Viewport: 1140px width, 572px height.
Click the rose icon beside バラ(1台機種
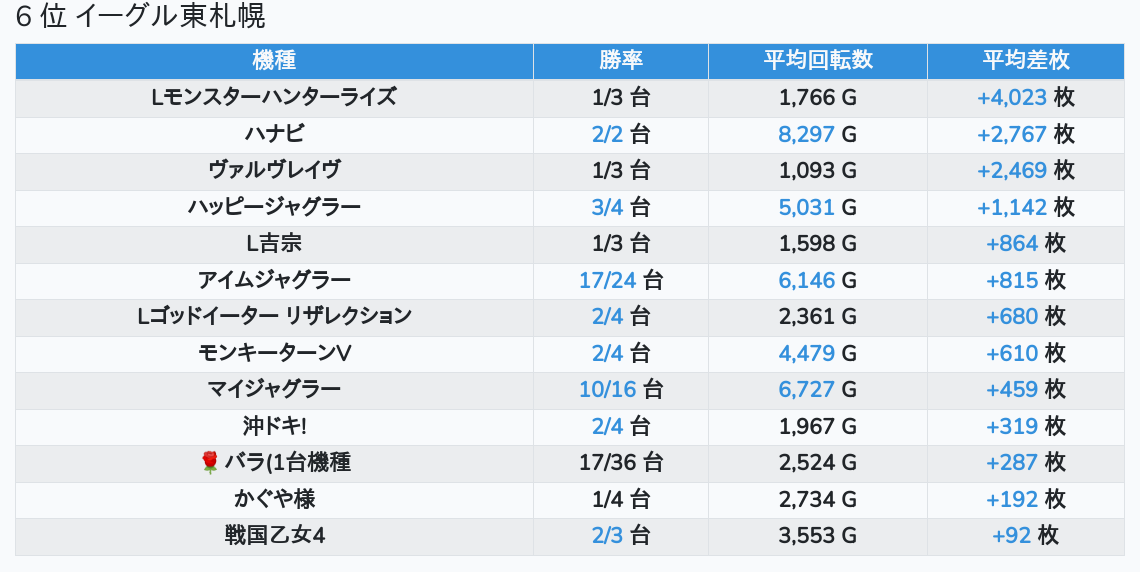[x=210, y=462]
